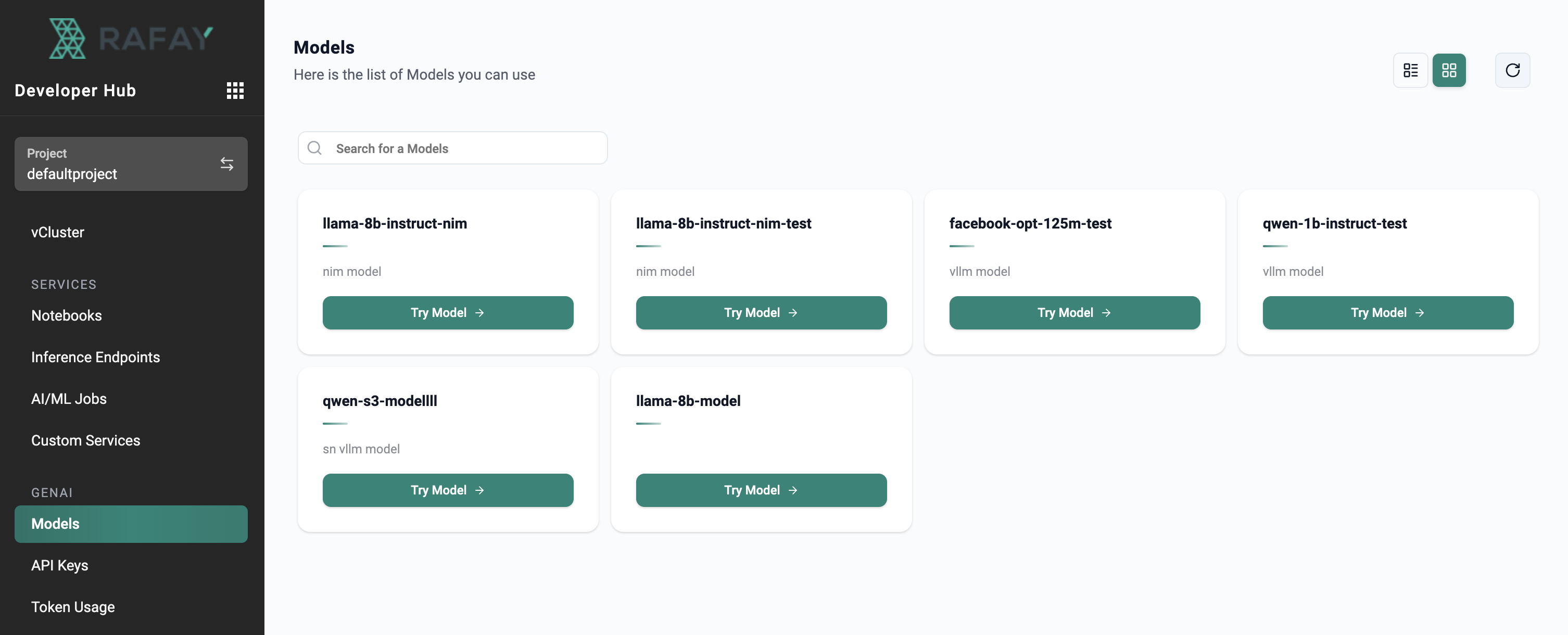The width and height of the screenshot is (1568, 635).
Task: Open the llama-8b-model card title
Action: (688, 401)
